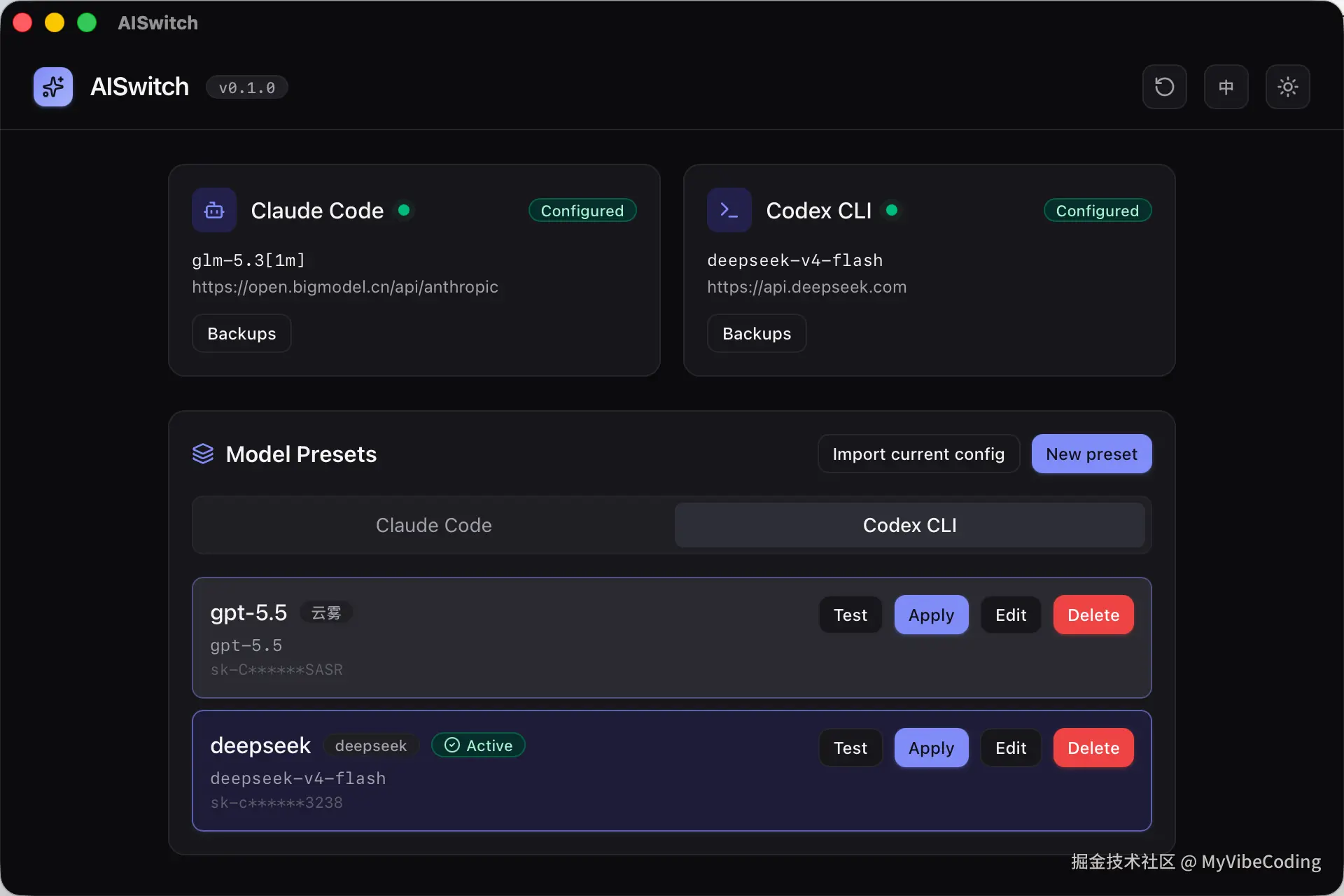This screenshot has height=896, width=1344.
Task: Click the masked key sk-c******3238
Action: pos(276,803)
